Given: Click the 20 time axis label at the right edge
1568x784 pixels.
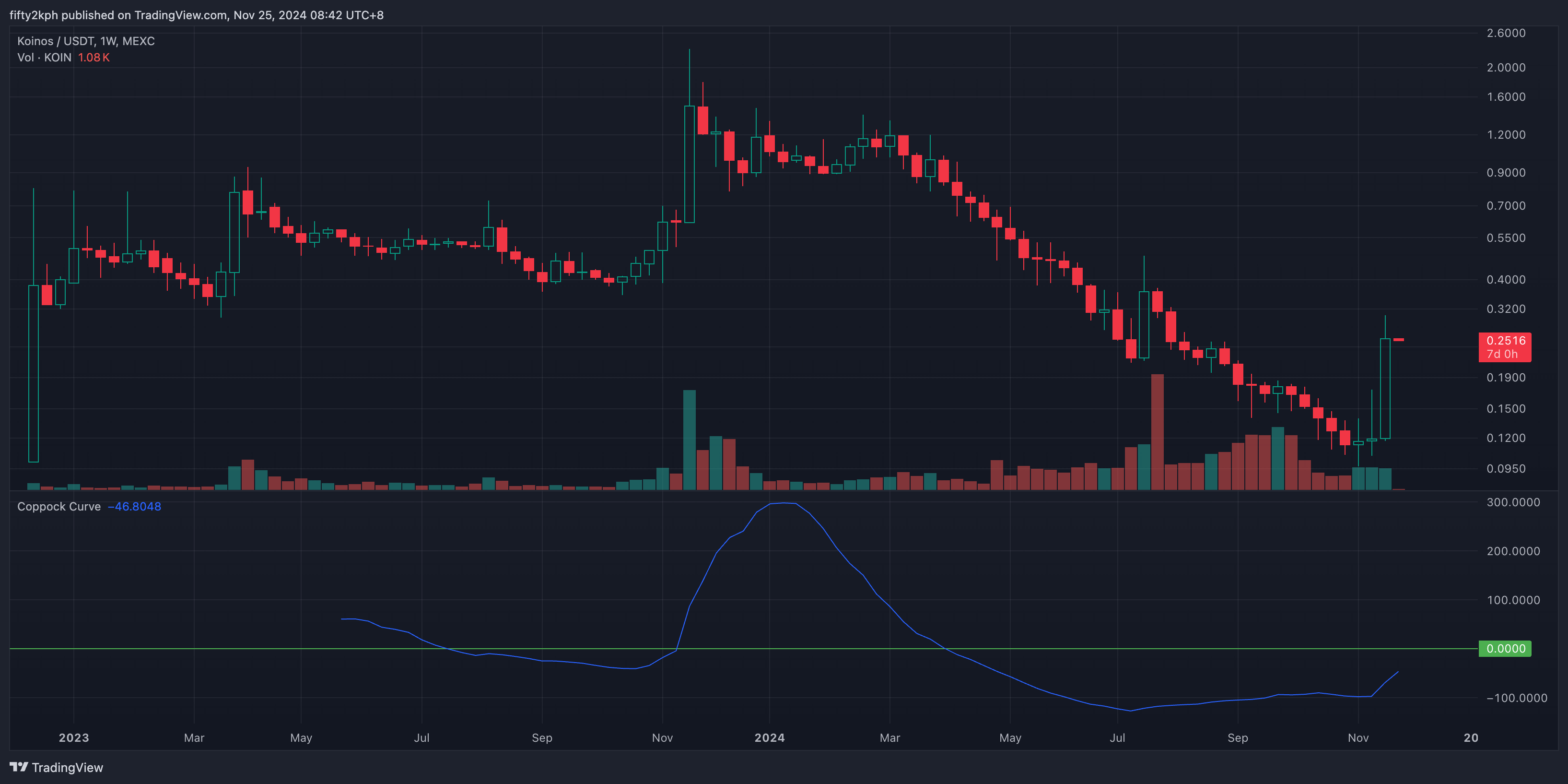Looking at the screenshot, I should click(1471, 737).
